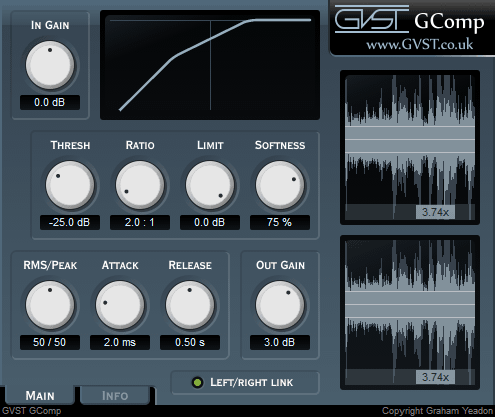Click the 2.0 ms attack value

point(120,342)
